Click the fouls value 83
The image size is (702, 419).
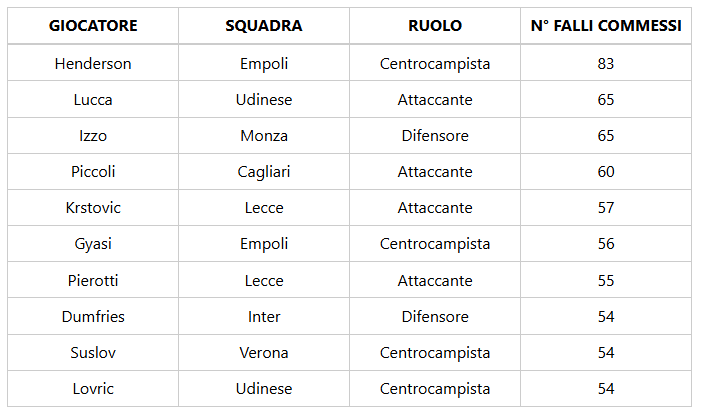pos(606,64)
